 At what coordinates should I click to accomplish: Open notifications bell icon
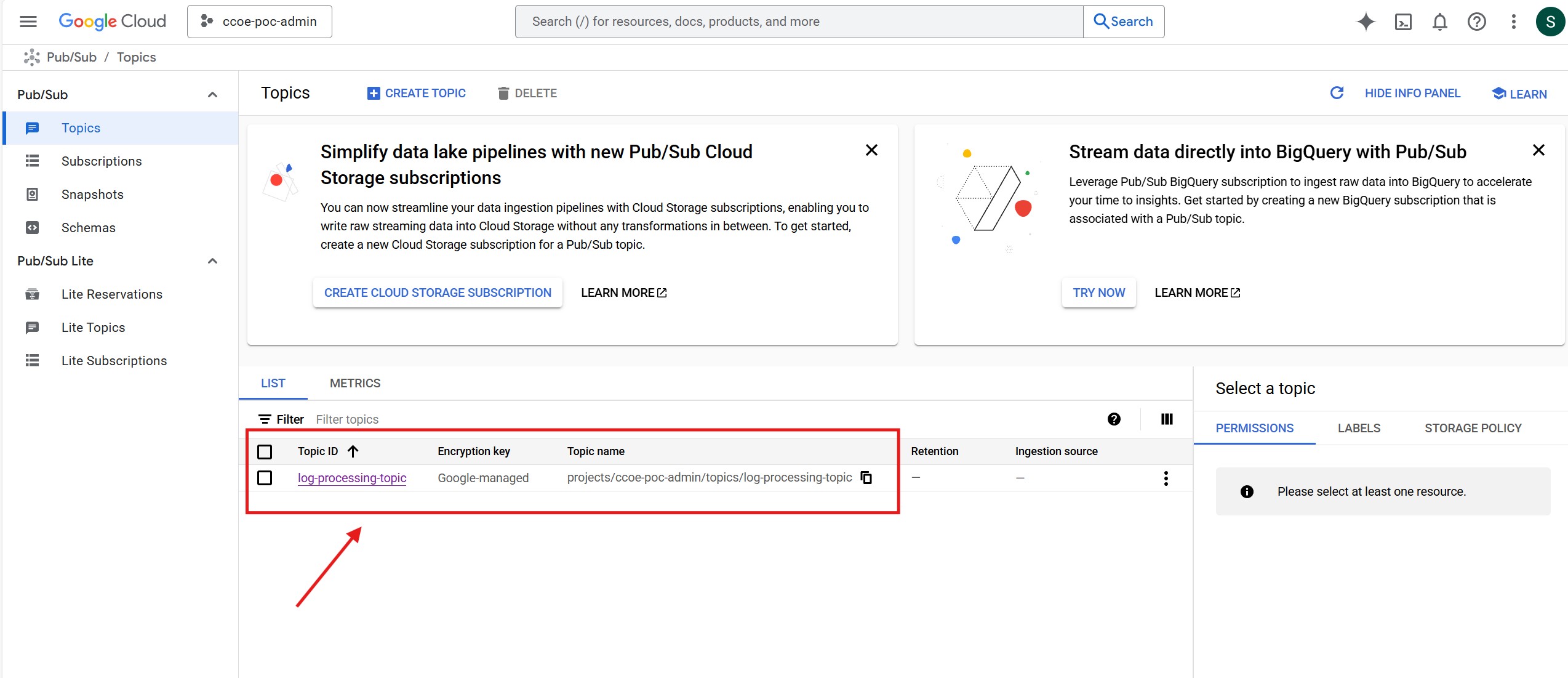pos(1439,22)
